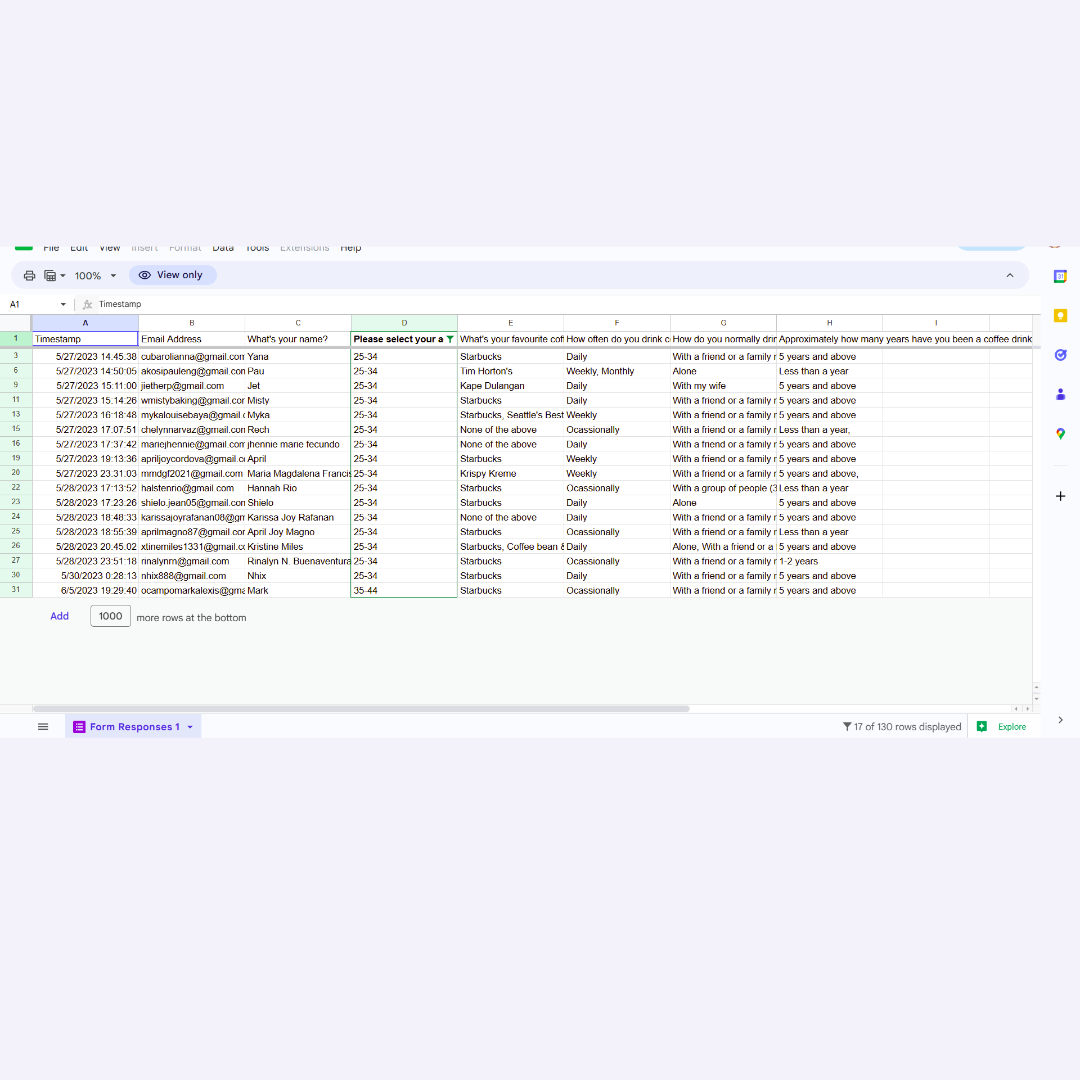Click the Add rows link

pyautogui.click(x=59, y=616)
